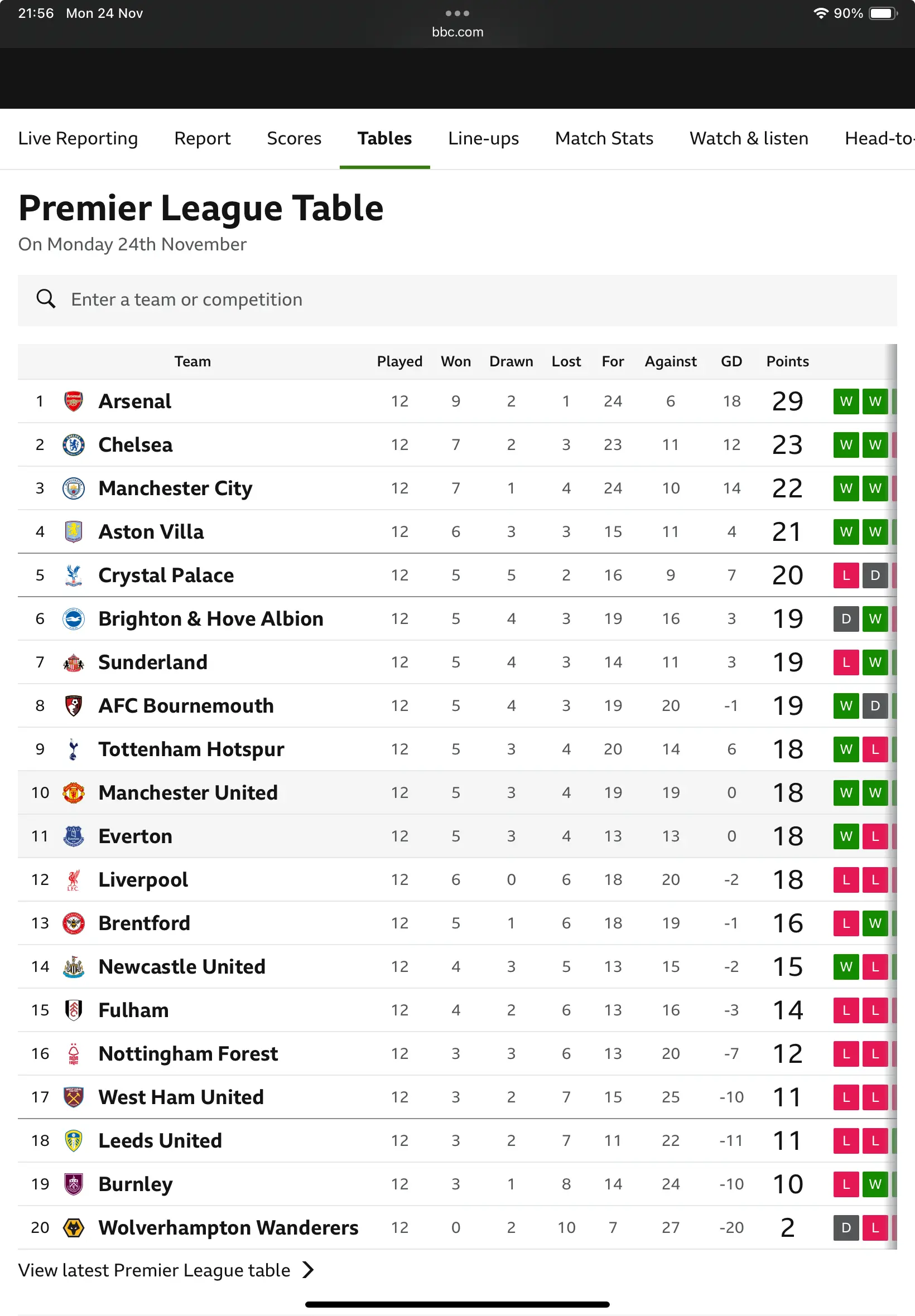Viewport: 915px width, 1316px height.
Task: Click the Manchester City crest icon
Action: tap(74, 488)
